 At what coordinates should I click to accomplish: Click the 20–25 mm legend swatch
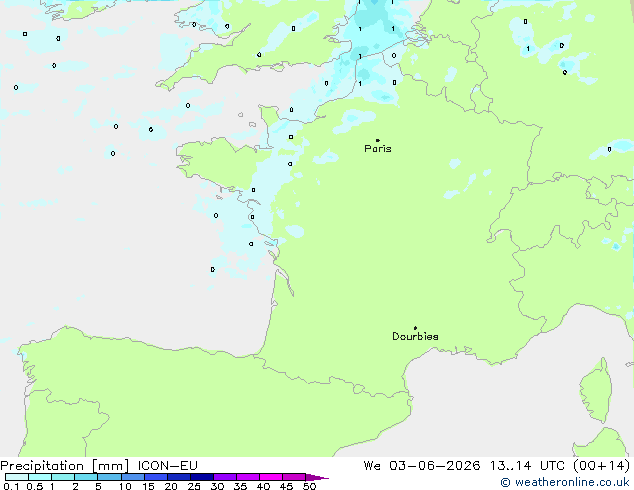click(x=179, y=477)
